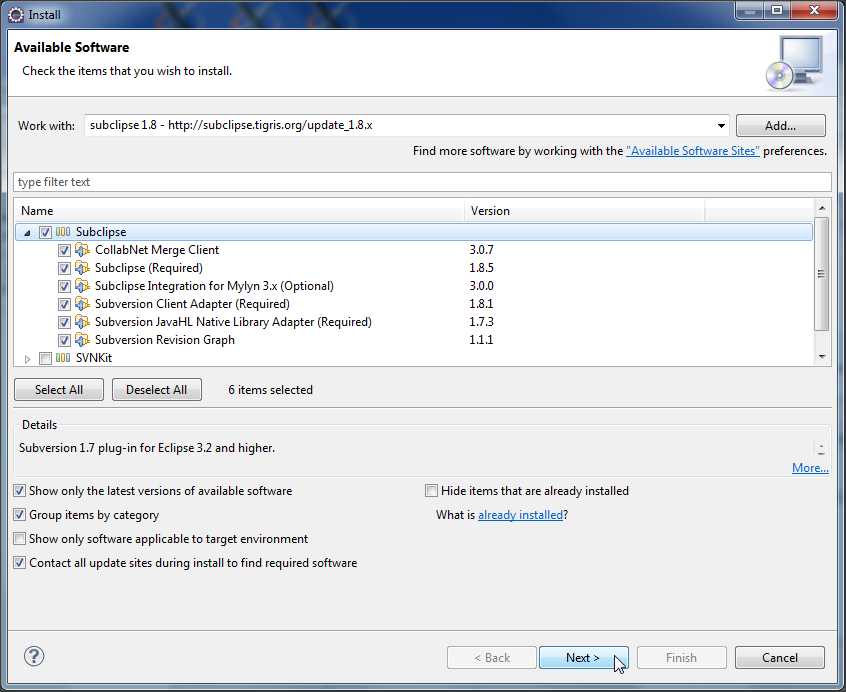This screenshot has height=692, width=846.
Task: Click Deselect All button
Action: click(156, 389)
